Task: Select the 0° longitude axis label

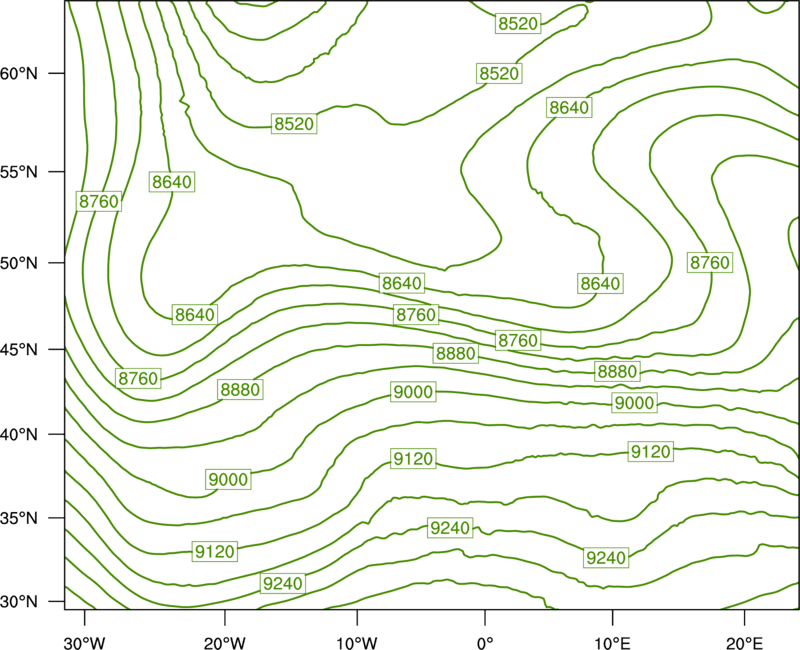Action: 485,643
